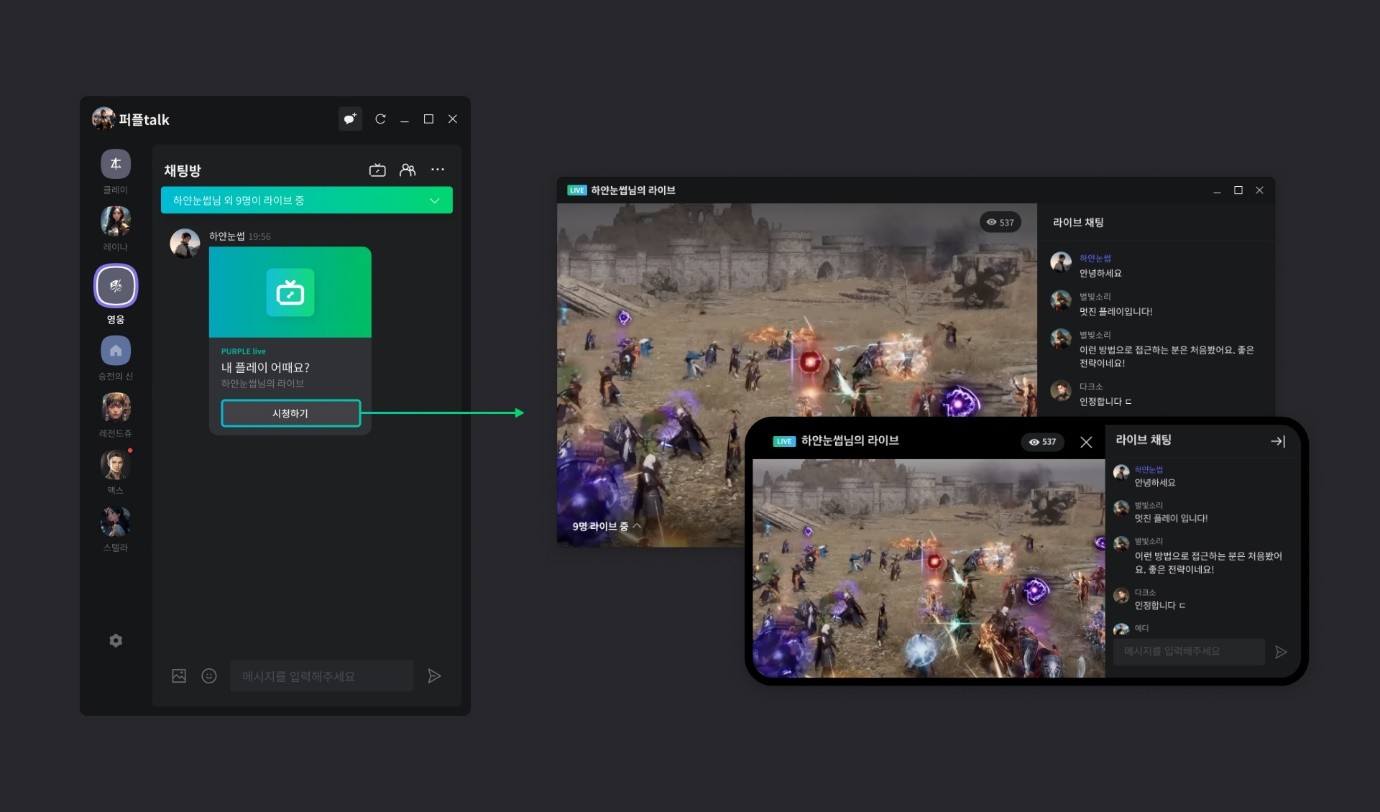Open the members list in 채팅방 header
Screen dimensions: 1380x812
coord(407,170)
